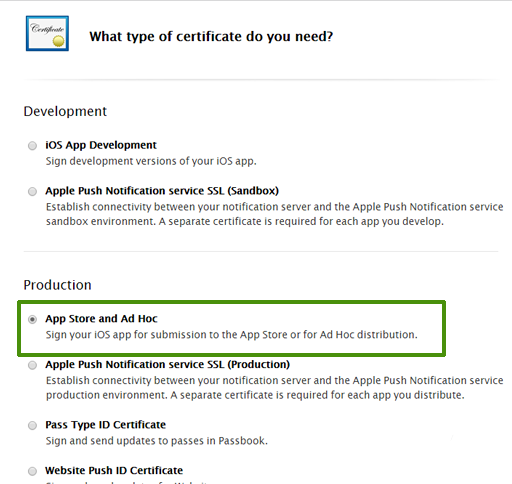Click the 'iOS App Development' label
The width and height of the screenshot is (512, 484).
[101, 145]
